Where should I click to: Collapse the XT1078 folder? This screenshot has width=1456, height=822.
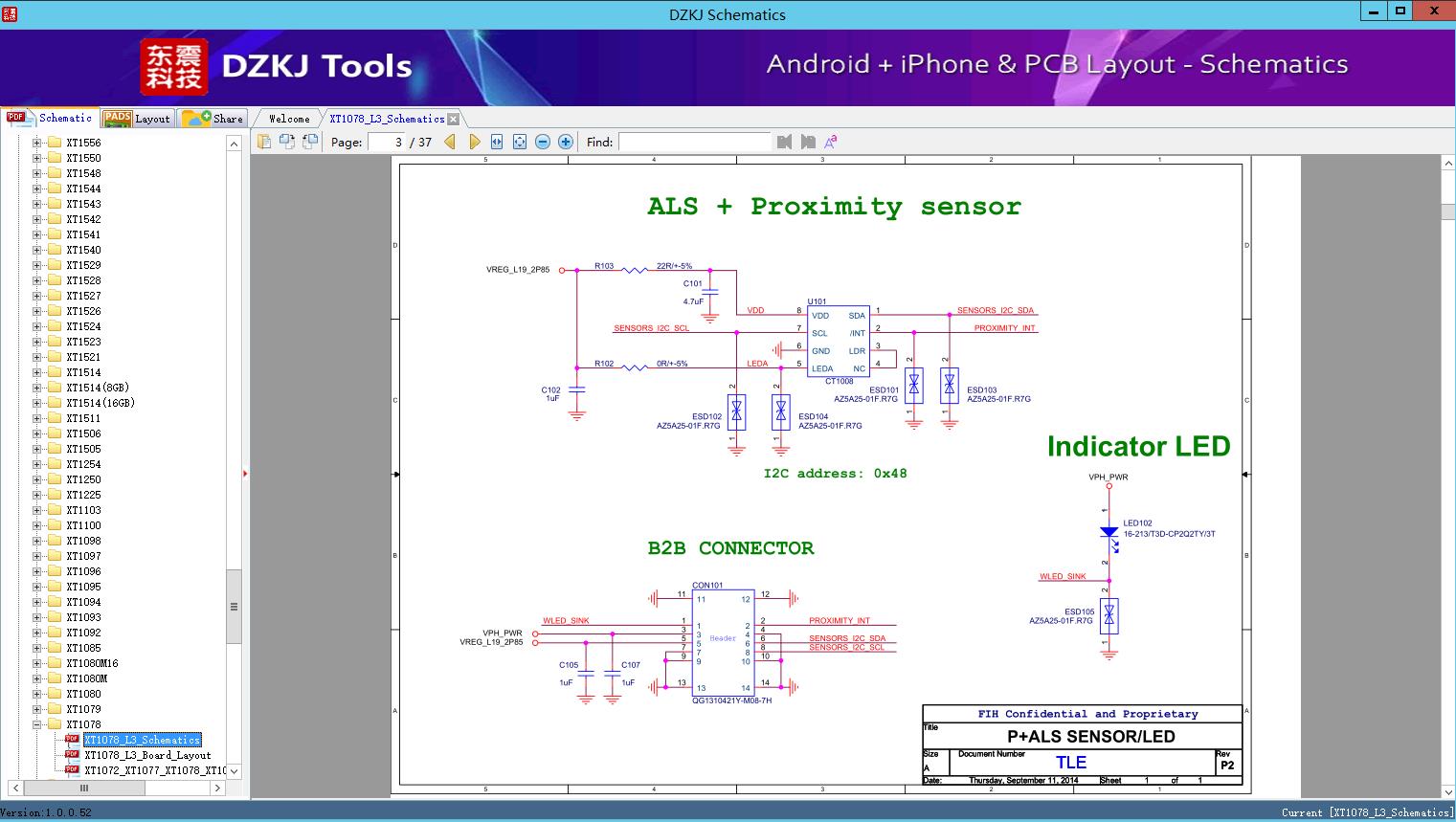point(37,724)
